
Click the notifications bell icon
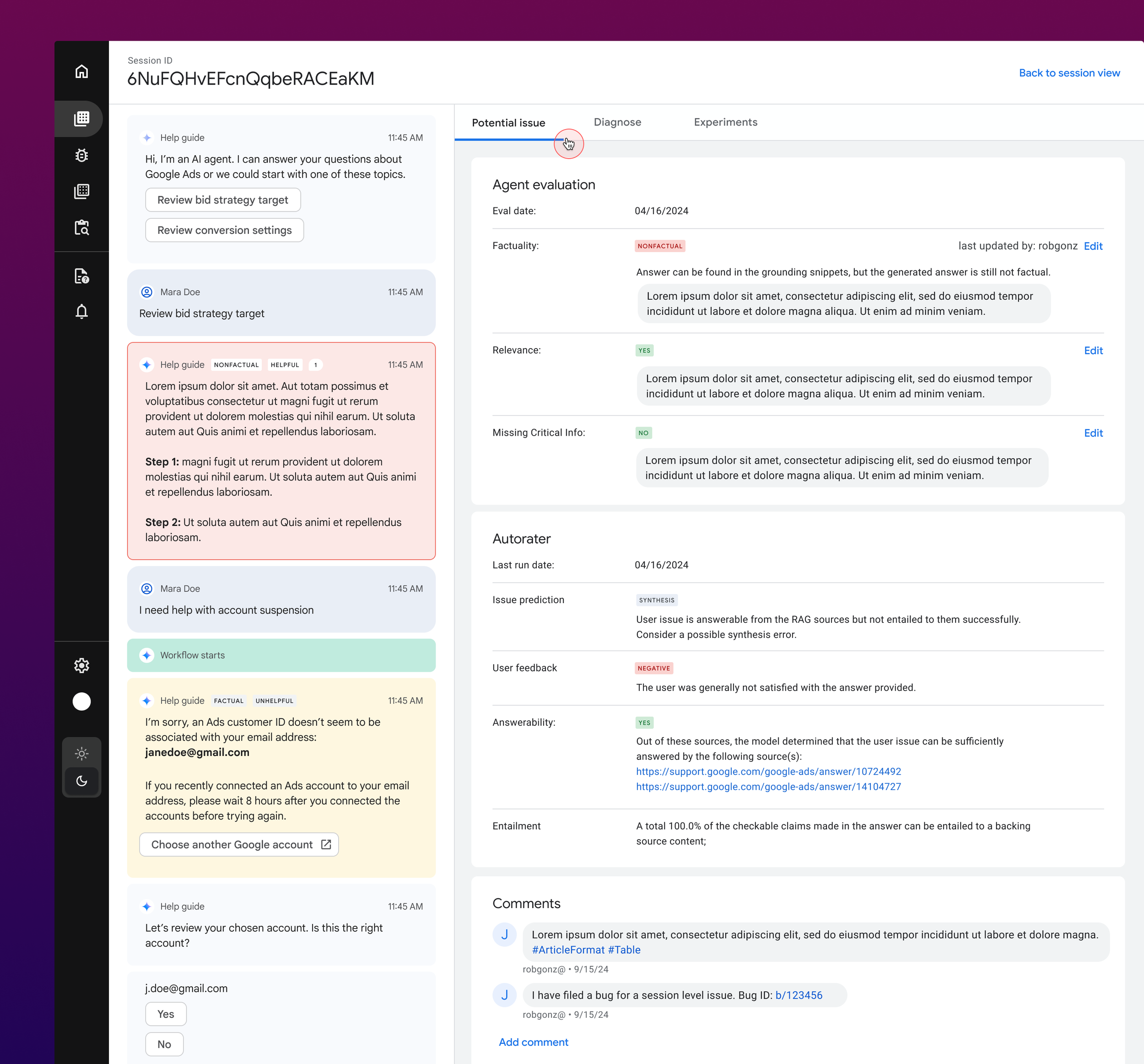point(82,311)
